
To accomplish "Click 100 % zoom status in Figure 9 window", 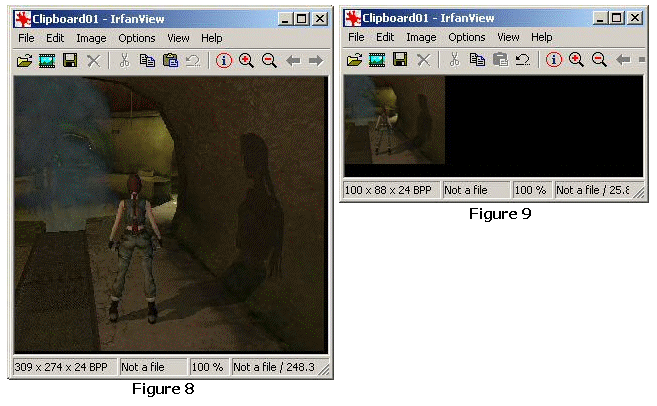I will click(532, 190).
